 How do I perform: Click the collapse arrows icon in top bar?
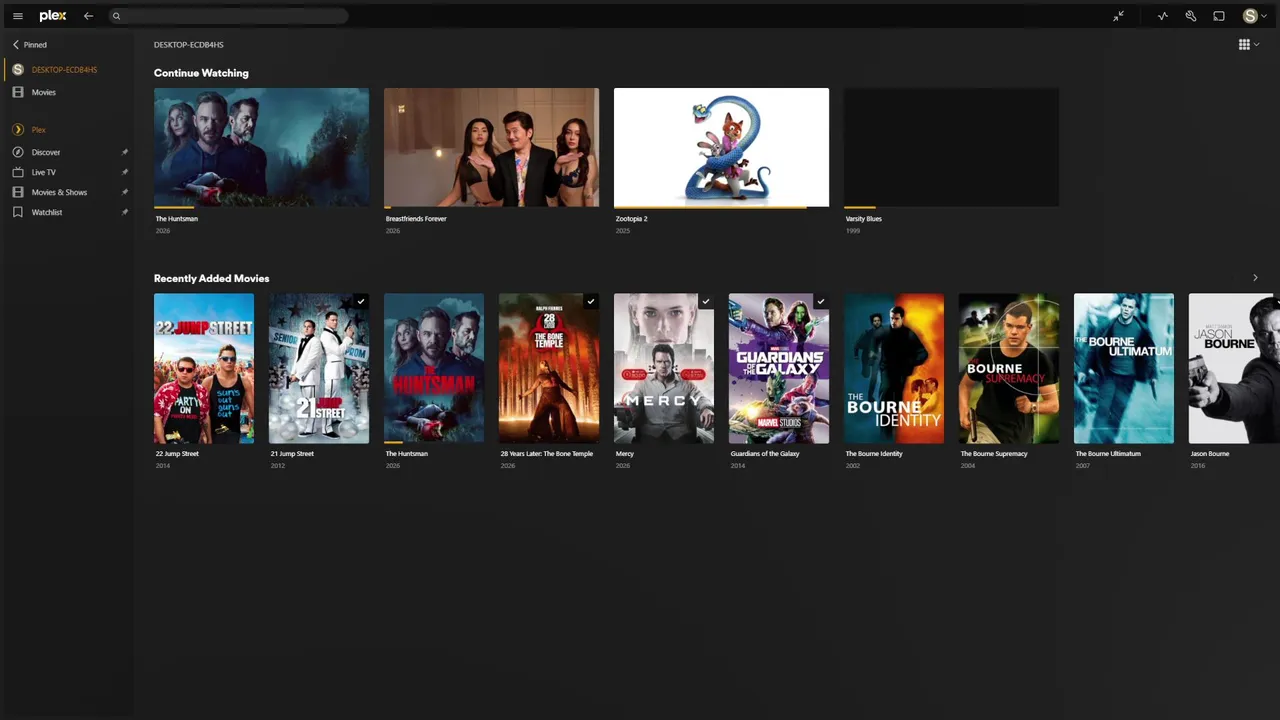pyautogui.click(x=1119, y=16)
